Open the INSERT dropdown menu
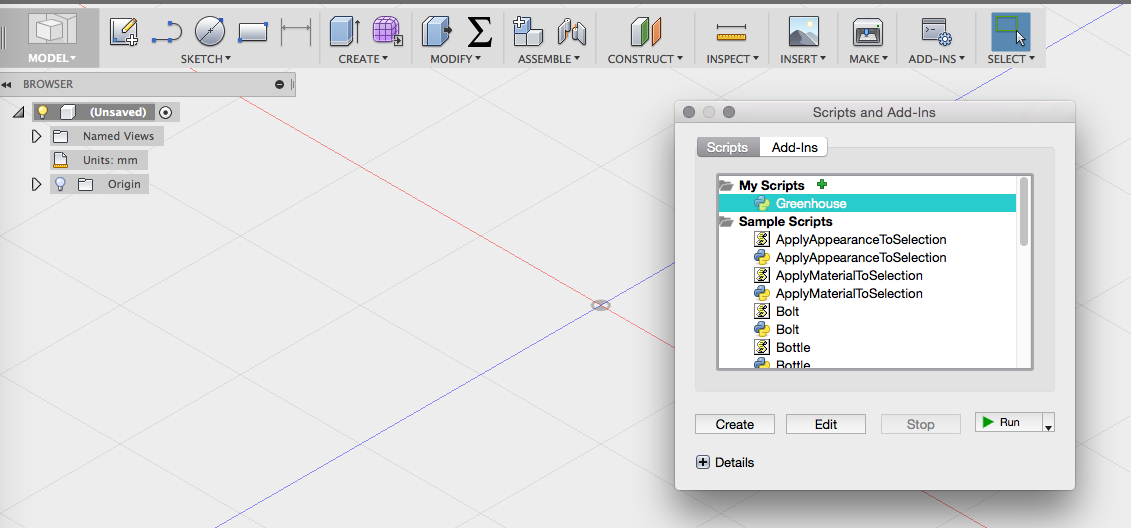The height and width of the screenshot is (528, 1131). click(803, 59)
